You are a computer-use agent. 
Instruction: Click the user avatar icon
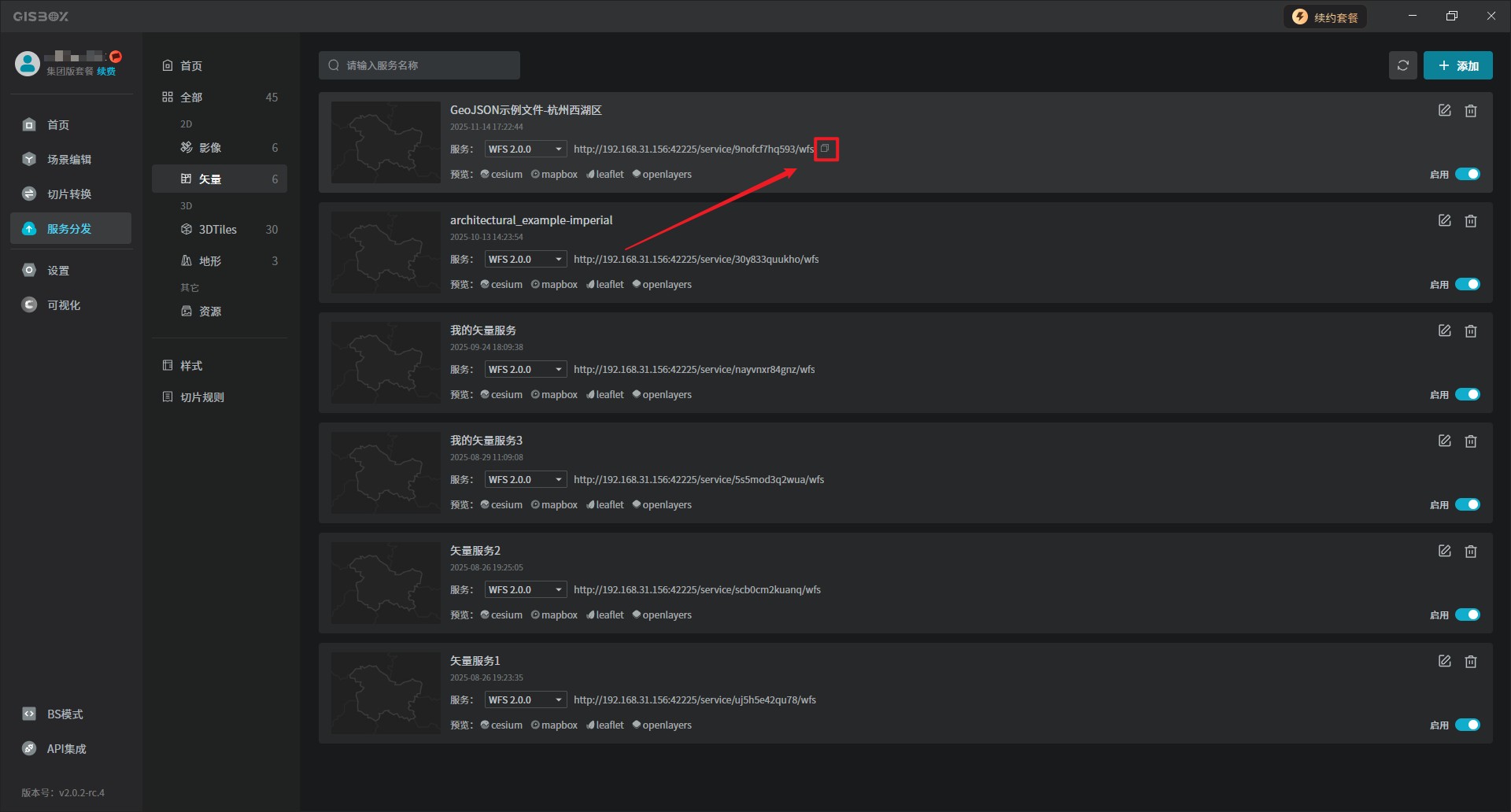28,64
